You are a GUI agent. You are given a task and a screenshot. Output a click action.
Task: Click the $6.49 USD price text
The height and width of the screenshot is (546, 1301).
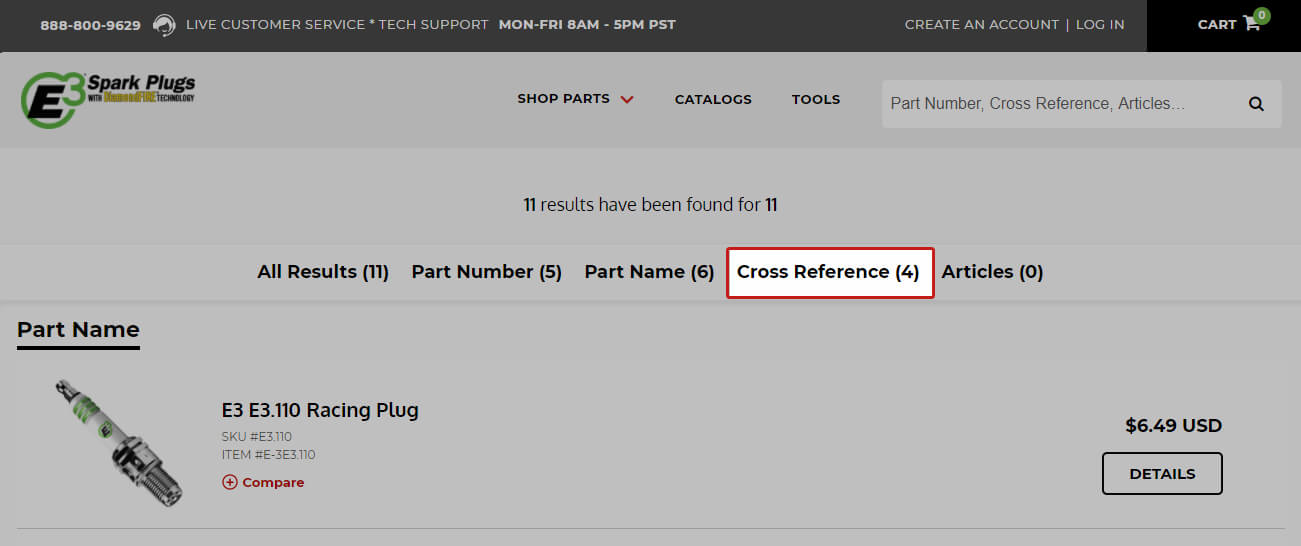tap(1174, 426)
